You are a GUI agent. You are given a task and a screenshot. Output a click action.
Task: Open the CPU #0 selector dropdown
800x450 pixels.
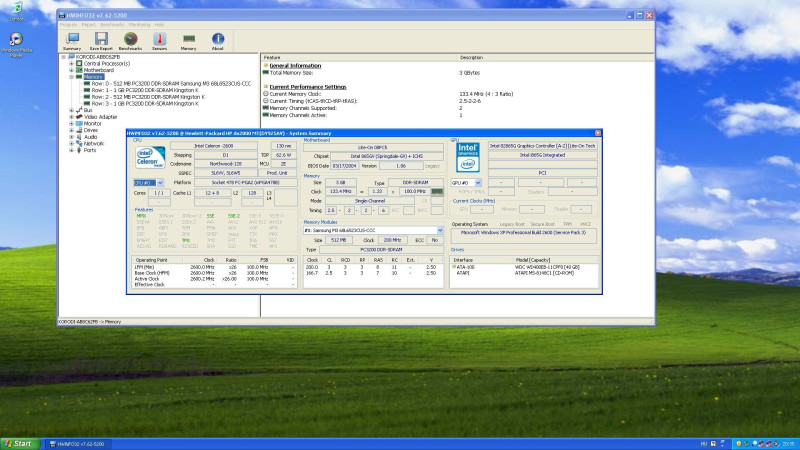pos(160,183)
